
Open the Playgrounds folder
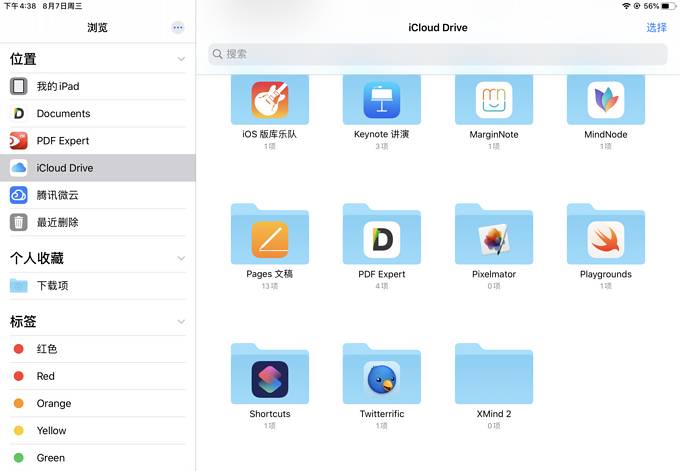(605, 234)
